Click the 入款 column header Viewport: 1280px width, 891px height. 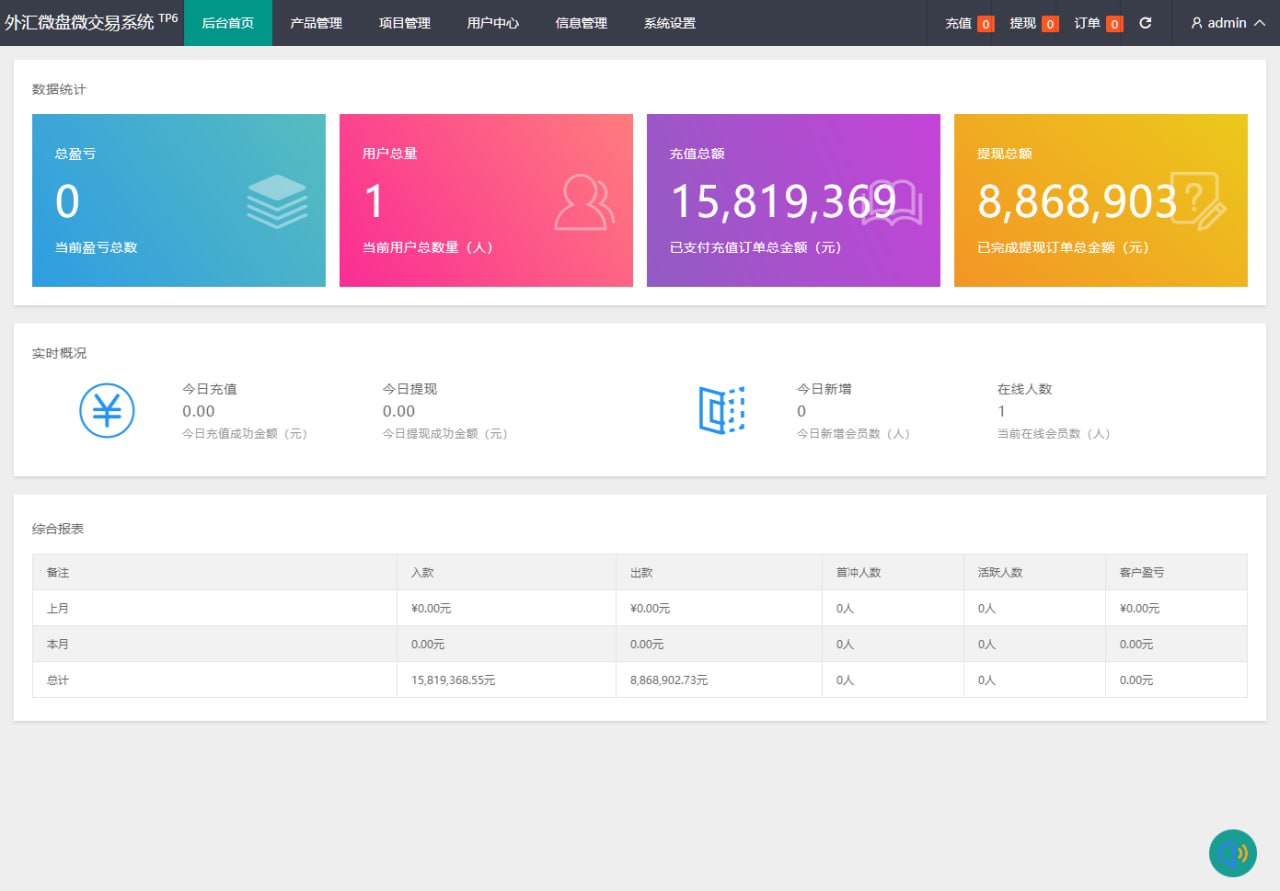pos(422,572)
